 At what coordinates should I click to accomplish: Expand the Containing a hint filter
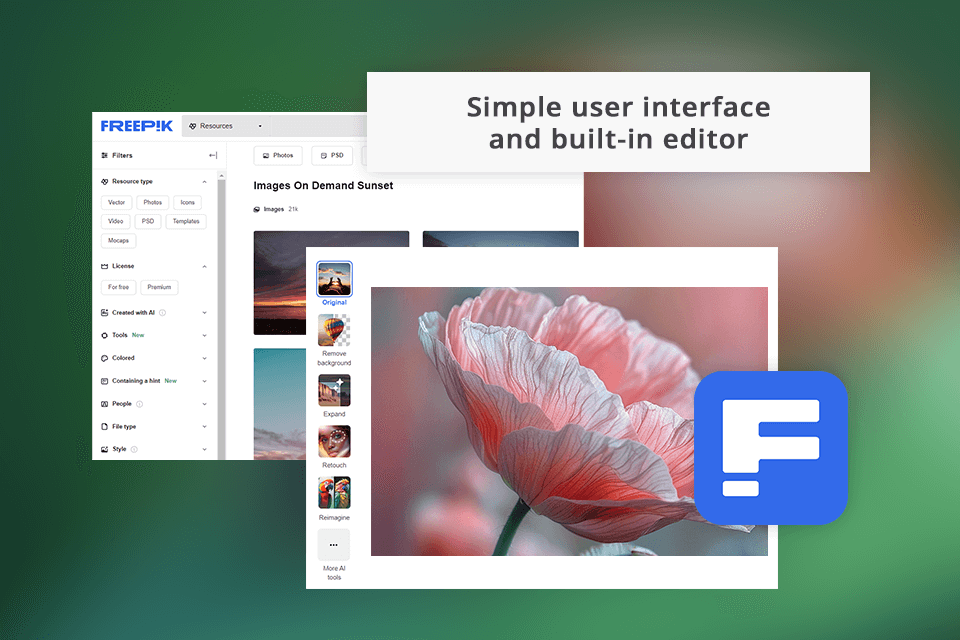pyautogui.click(x=204, y=381)
